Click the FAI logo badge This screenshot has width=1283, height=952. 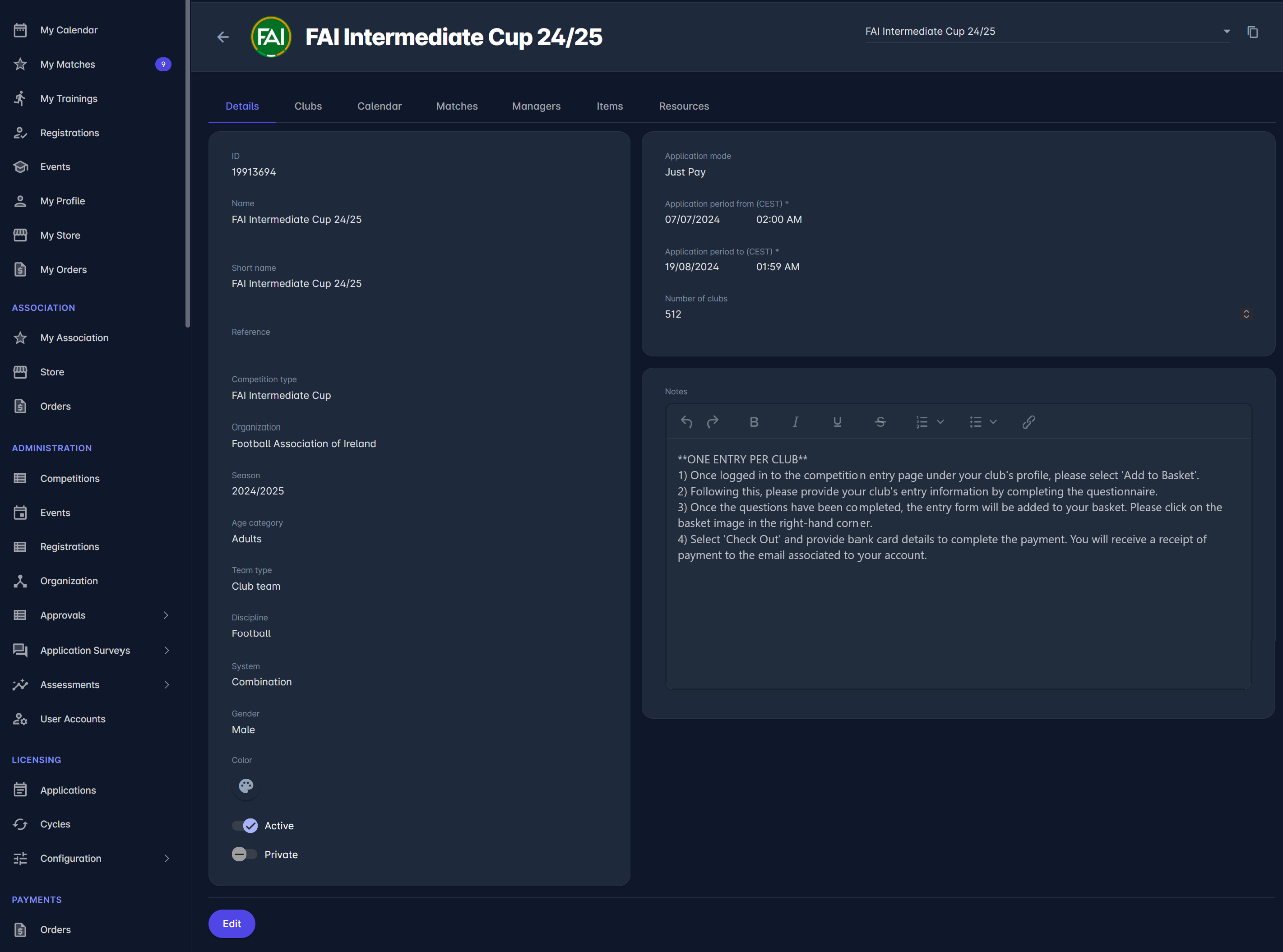point(271,37)
